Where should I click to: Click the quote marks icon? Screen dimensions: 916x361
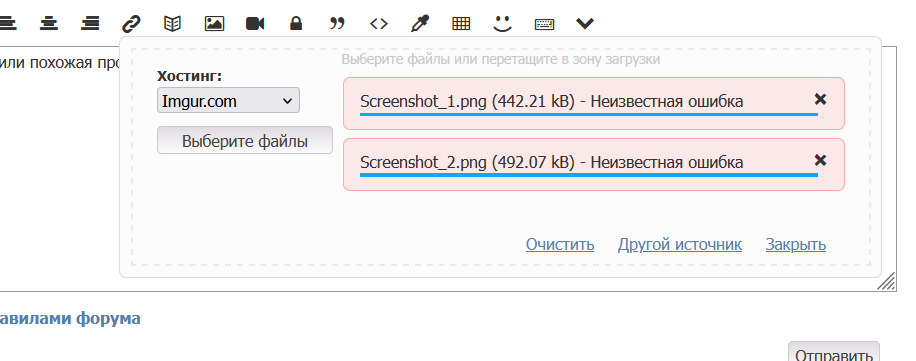tap(337, 23)
